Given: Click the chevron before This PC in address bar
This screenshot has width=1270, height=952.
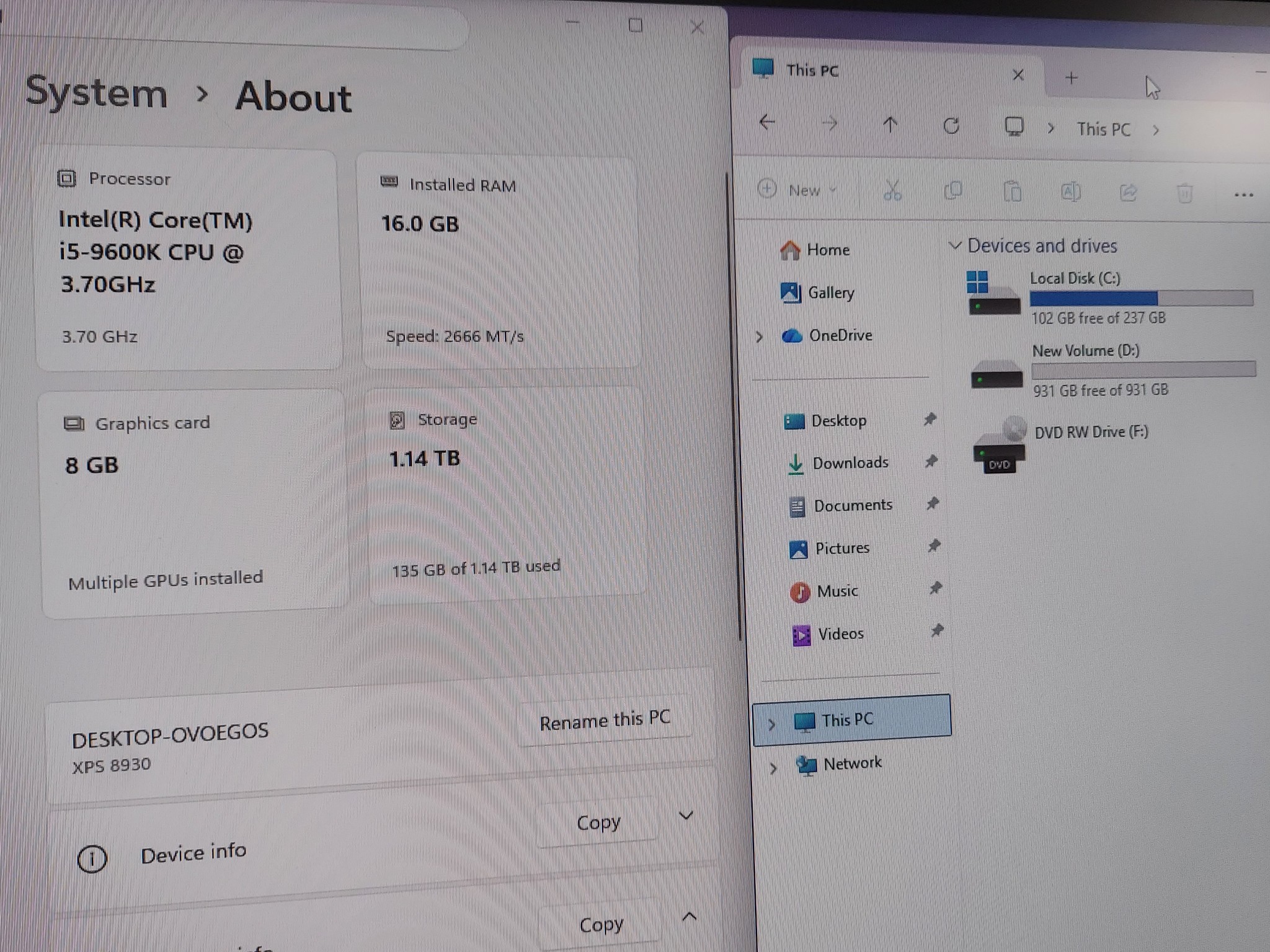Looking at the screenshot, I should pyautogui.click(x=1050, y=128).
